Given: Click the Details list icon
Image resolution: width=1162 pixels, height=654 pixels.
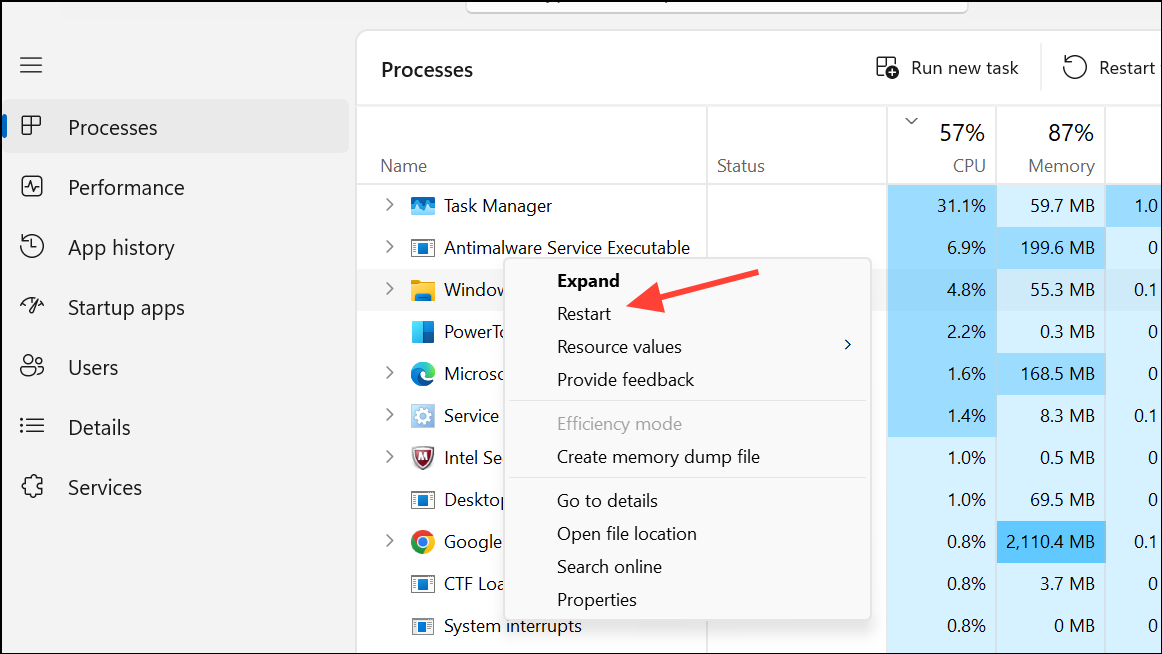Looking at the screenshot, I should (x=32, y=426).
